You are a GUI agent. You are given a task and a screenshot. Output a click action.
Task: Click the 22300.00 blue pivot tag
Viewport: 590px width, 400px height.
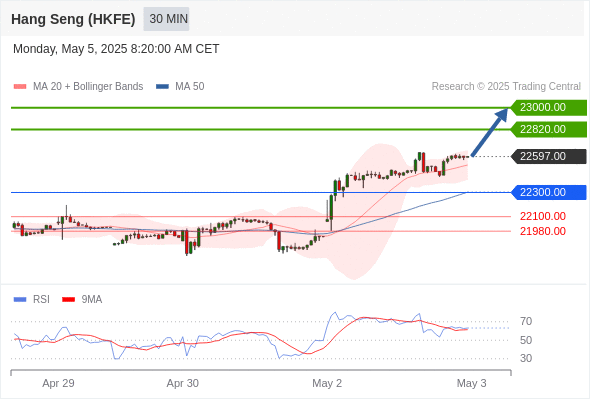pyautogui.click(x=549, y=193)
